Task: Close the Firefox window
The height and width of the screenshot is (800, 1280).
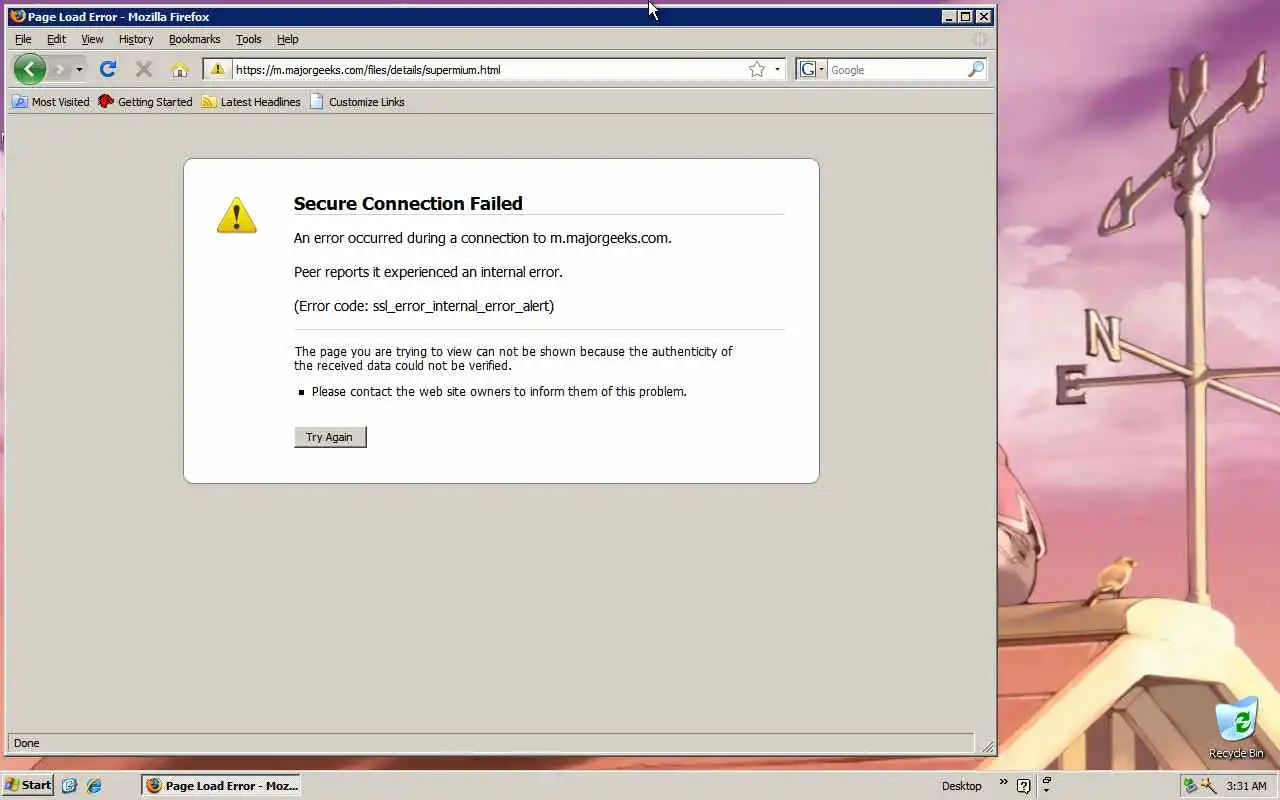Action: [984, 16]
